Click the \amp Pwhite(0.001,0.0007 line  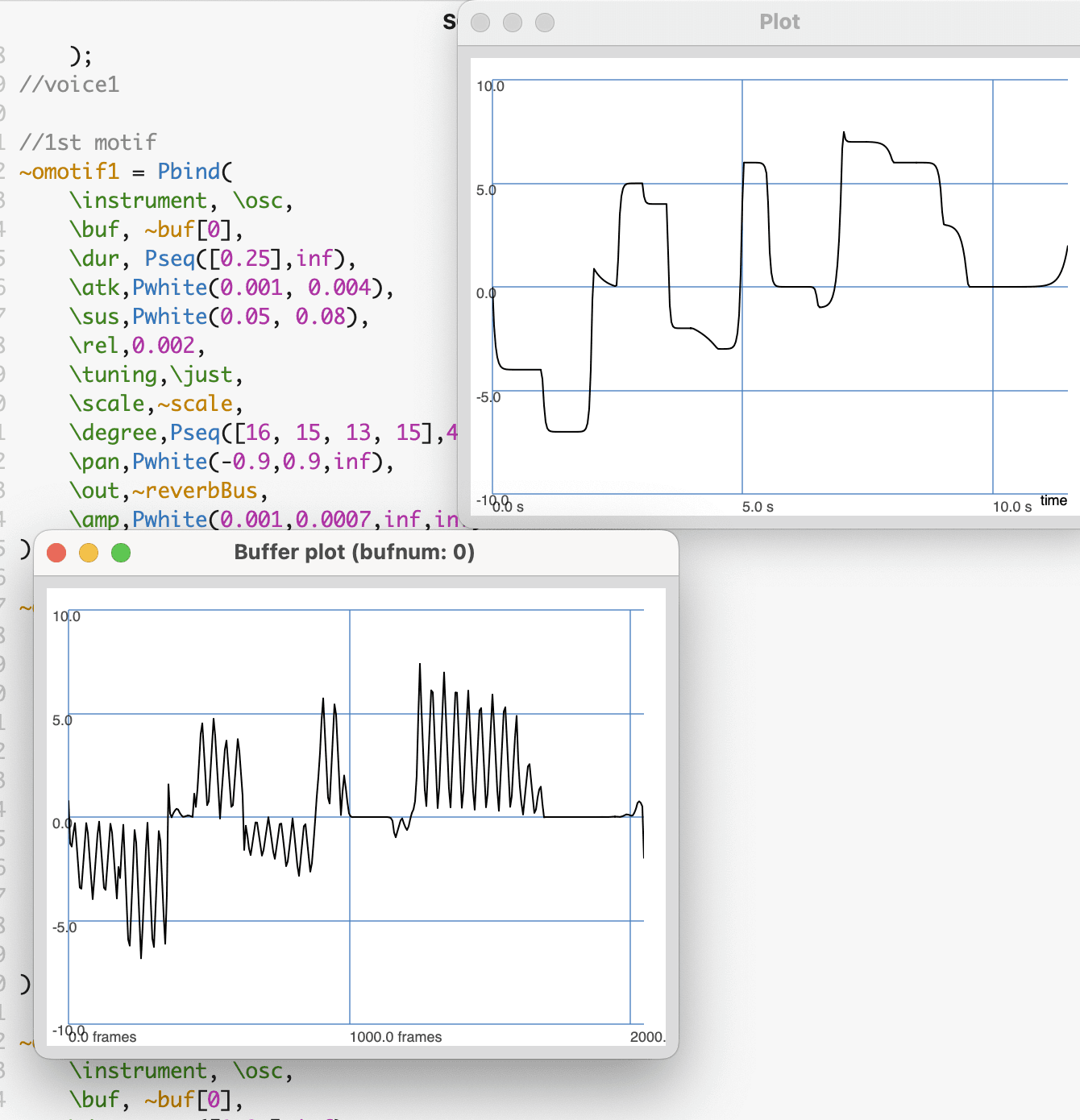(264, 520)
